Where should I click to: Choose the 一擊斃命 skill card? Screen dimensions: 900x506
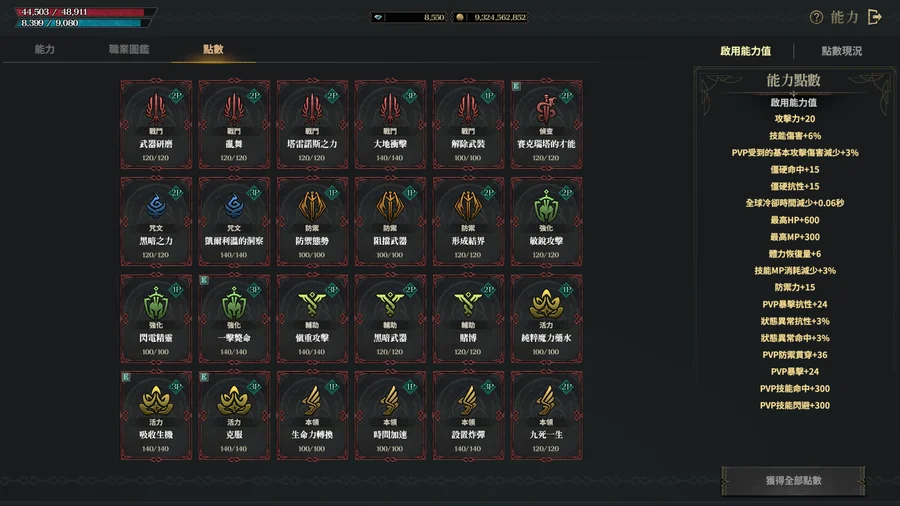click(234, 318)
